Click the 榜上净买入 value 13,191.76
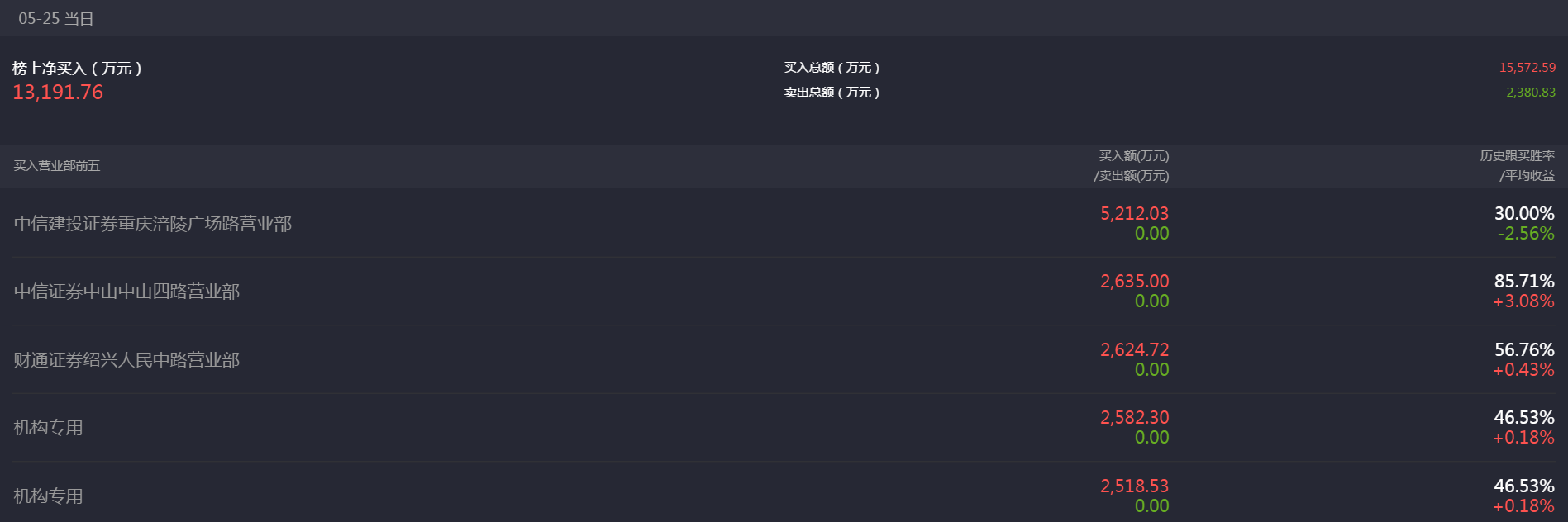 coord(58,93)
